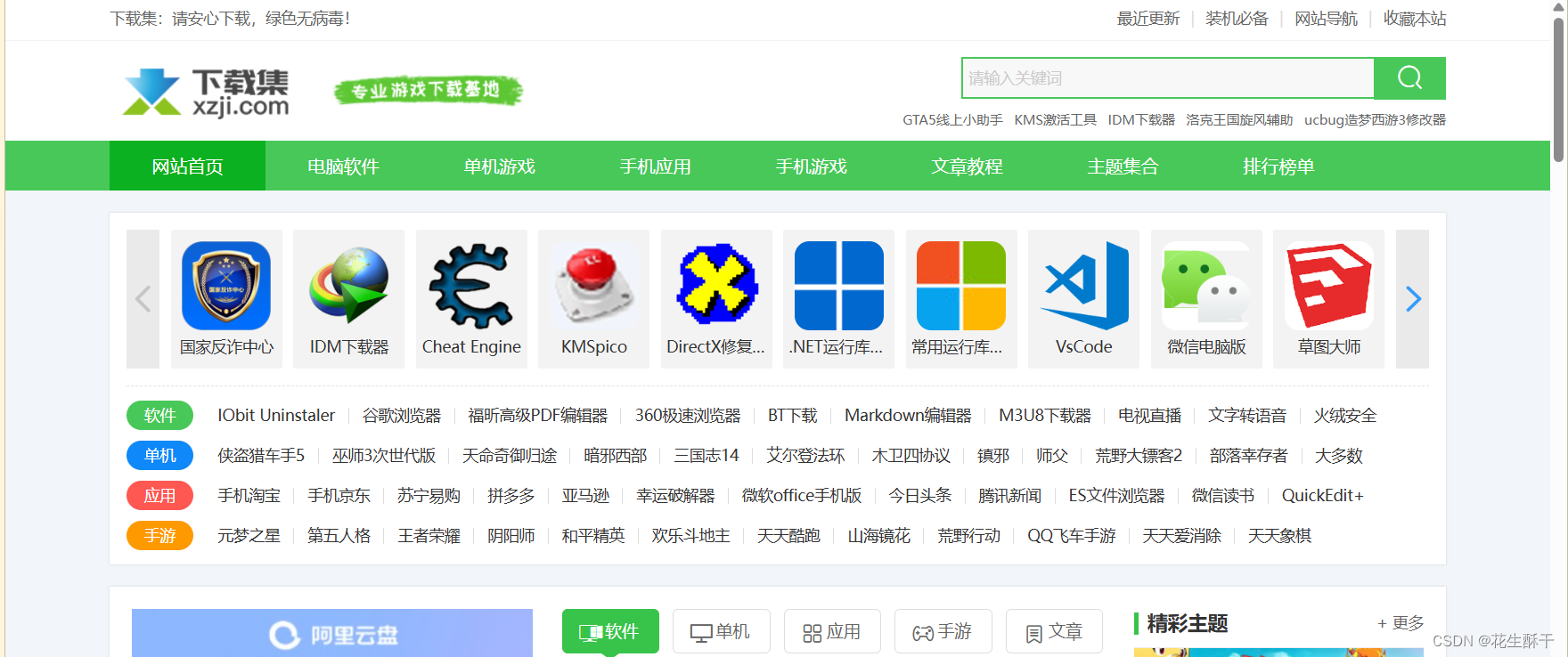The image size is (1568, 657).
Task: Open 荒野大镖客2 link
Action: point(1139,455)
